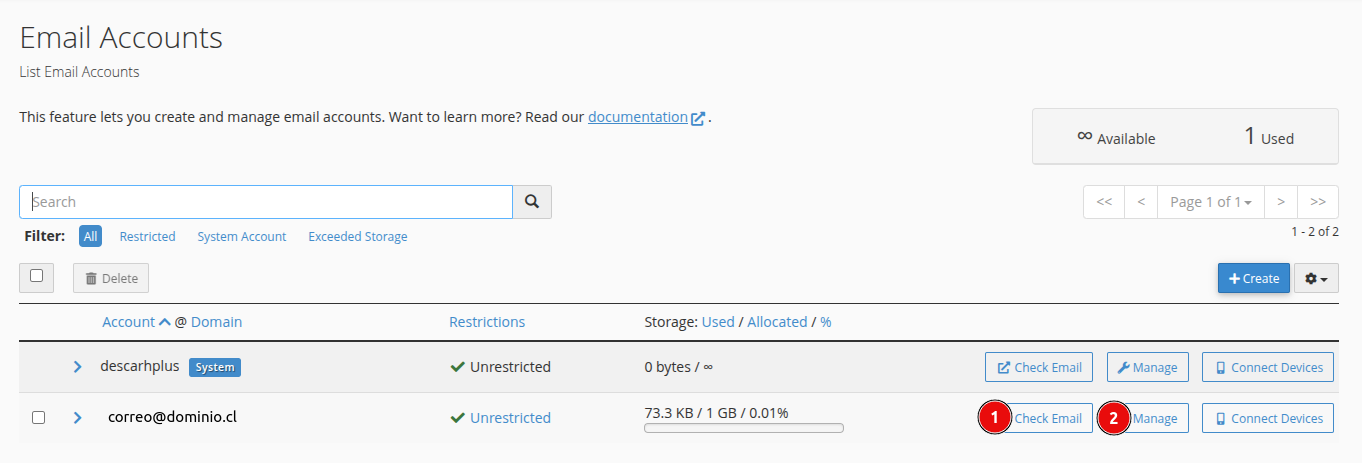The width and height of the screenshot is (1362, 463).
Task: Click the correo@dominio.cl storage usage bar
Action: pos(744,428)
